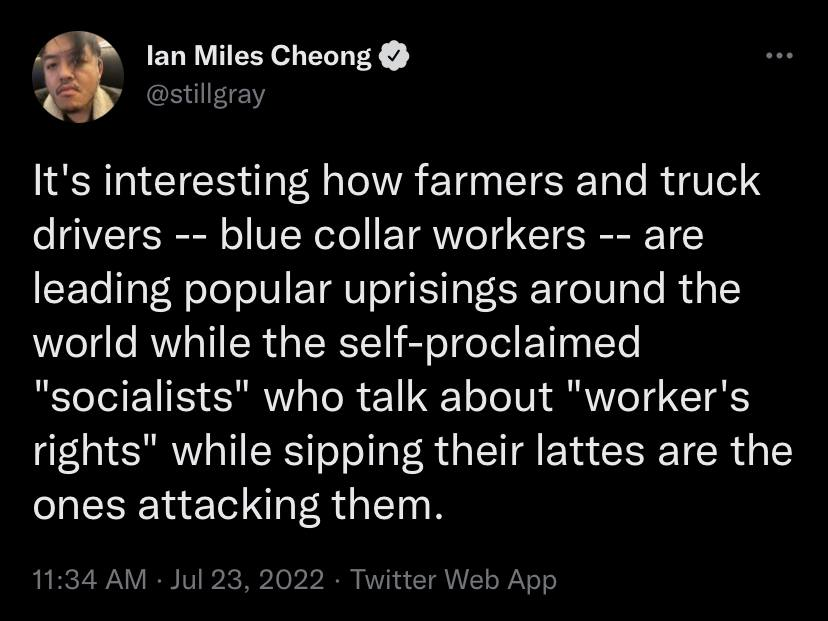
Task: Open the author's profile picture
Action: click(x=78, y=77)
